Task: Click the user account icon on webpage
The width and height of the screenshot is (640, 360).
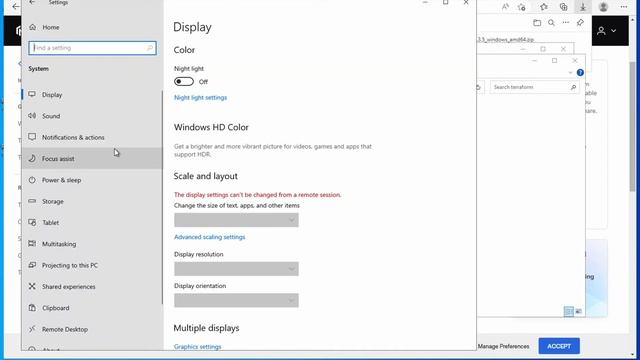Action: point(601,31)
